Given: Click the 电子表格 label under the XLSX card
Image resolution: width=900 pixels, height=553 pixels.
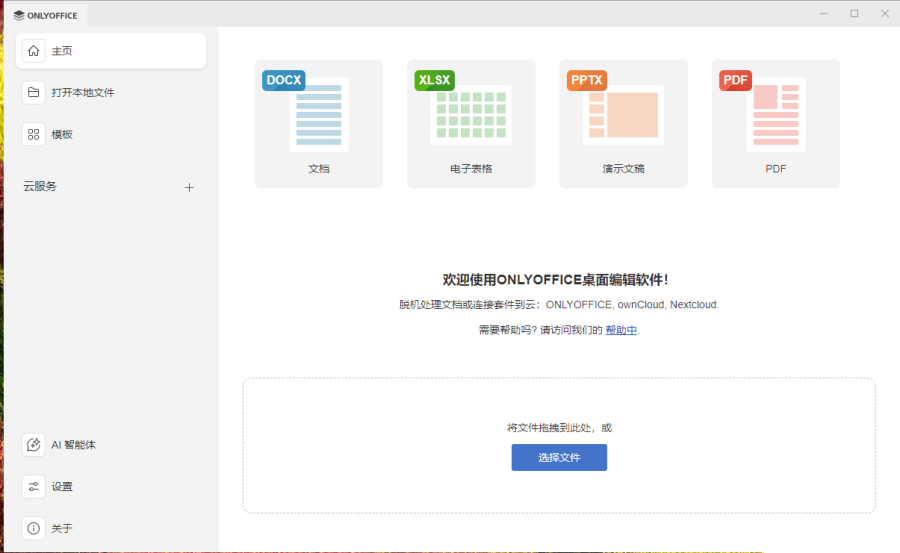Looking at the screenshot, I should (471, 169).
